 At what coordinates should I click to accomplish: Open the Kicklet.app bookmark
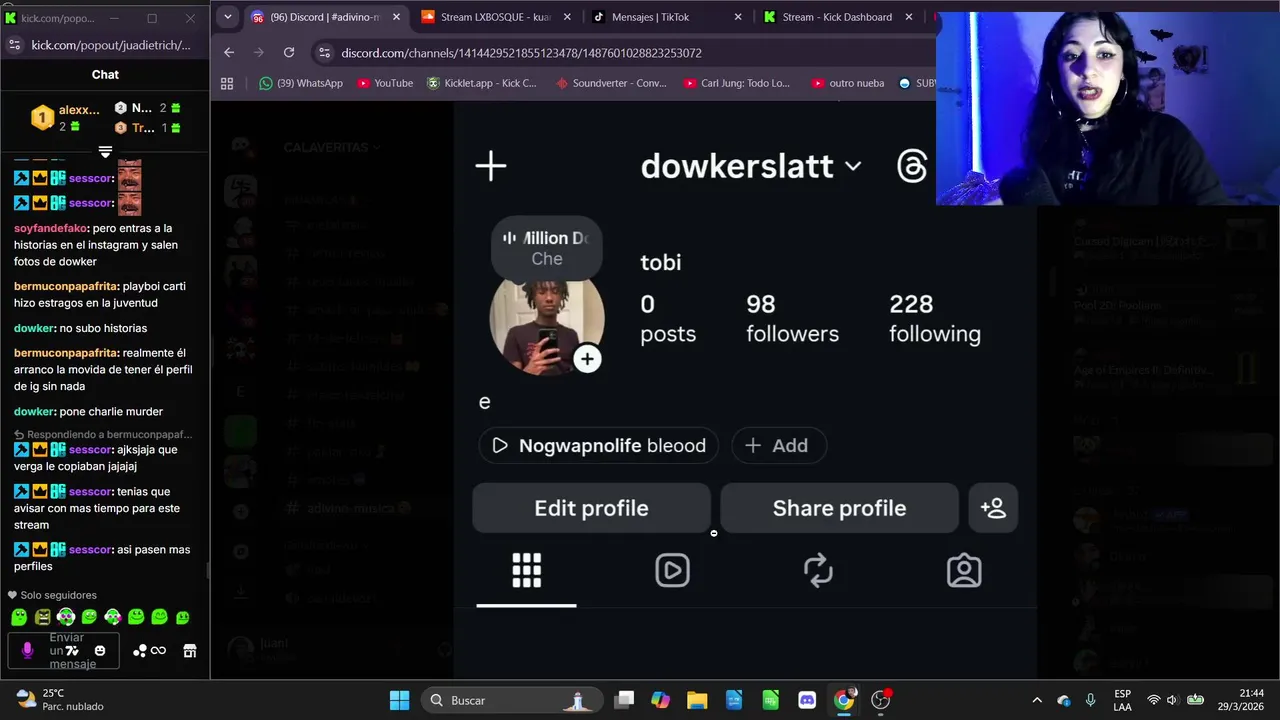482,84
